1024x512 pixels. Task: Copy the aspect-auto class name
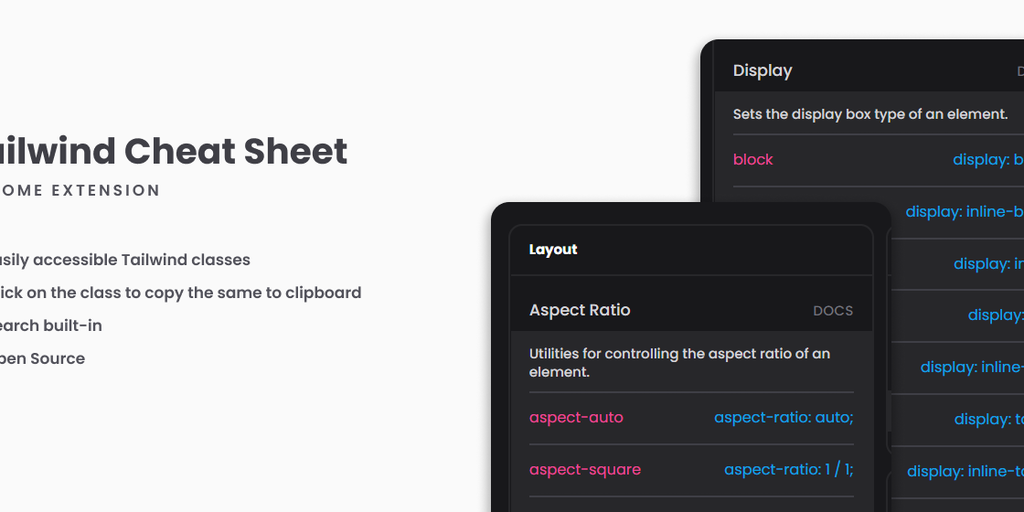[x=576, y=417]
